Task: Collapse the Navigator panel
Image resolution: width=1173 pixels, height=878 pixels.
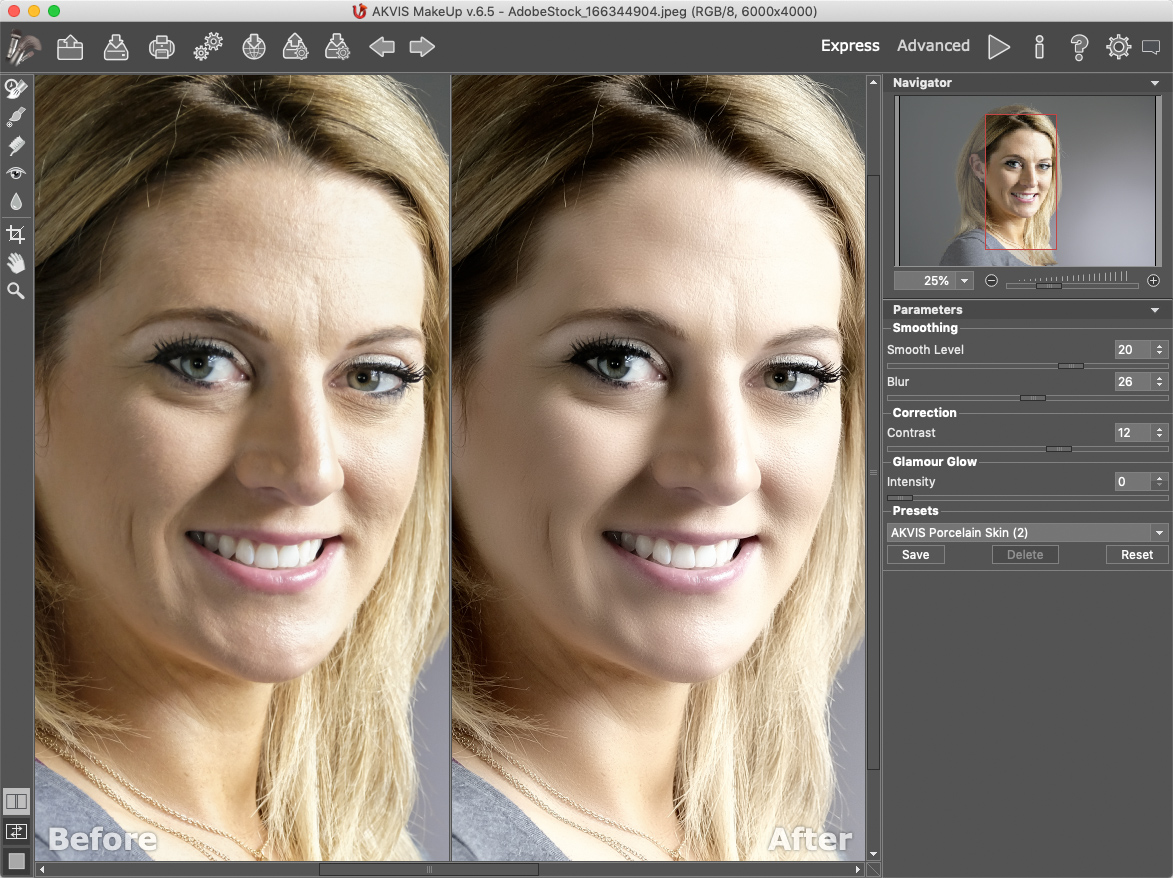Action: (1155, 83)
